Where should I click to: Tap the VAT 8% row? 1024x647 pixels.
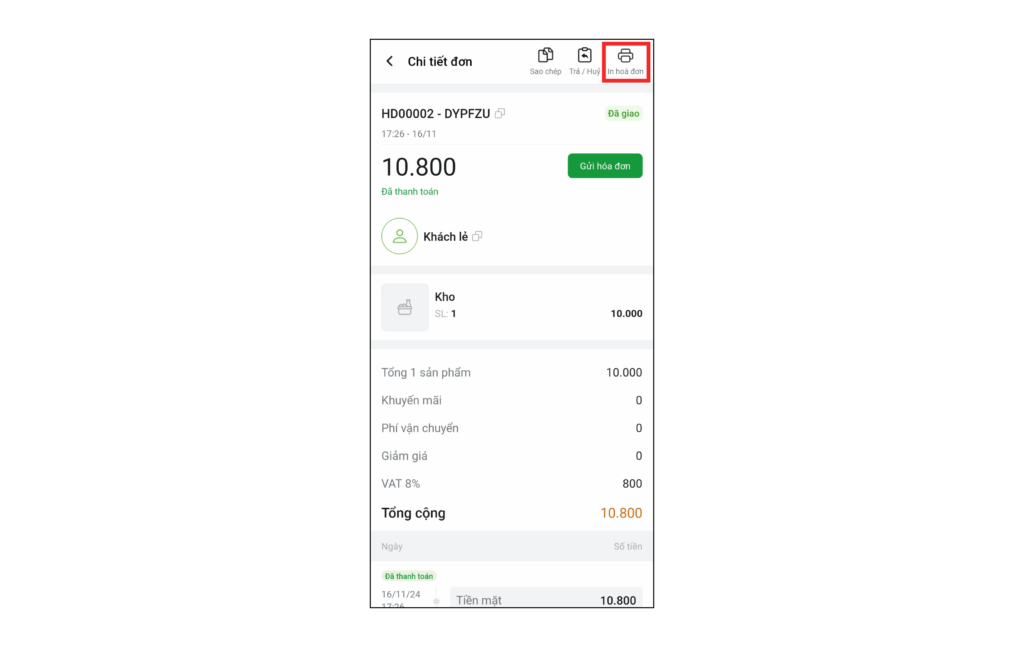(511, 484)
